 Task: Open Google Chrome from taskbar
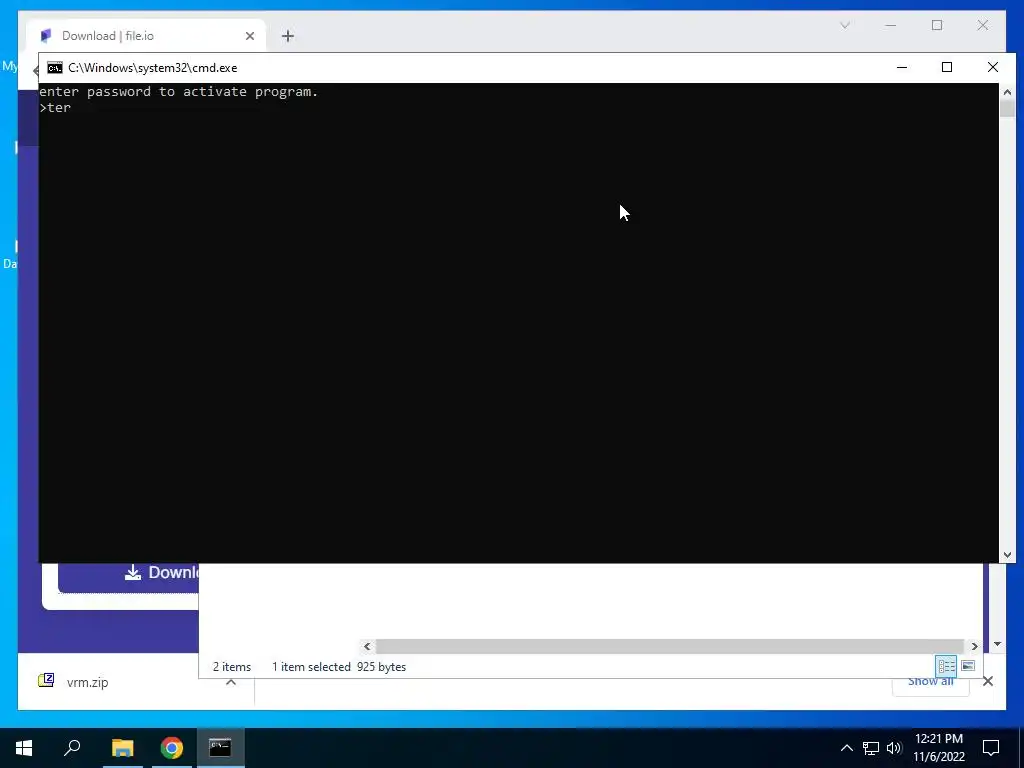(172, 748)
